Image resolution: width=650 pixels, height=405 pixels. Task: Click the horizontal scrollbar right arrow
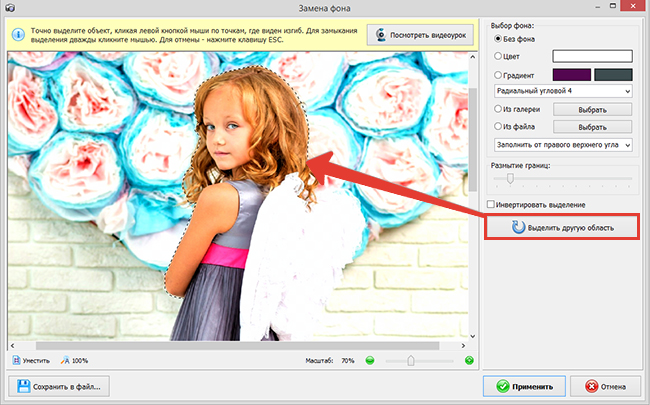click(x=463, y=345)
